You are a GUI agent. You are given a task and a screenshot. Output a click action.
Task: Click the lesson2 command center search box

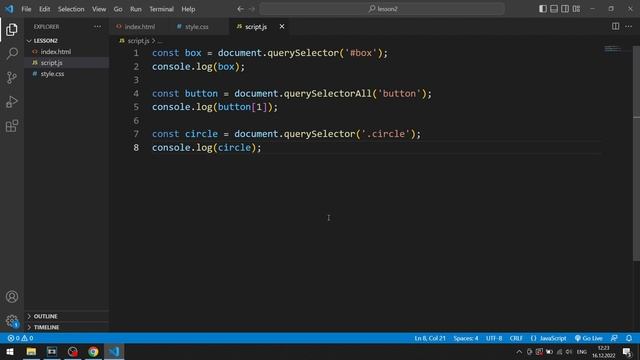tap(382, 9)
